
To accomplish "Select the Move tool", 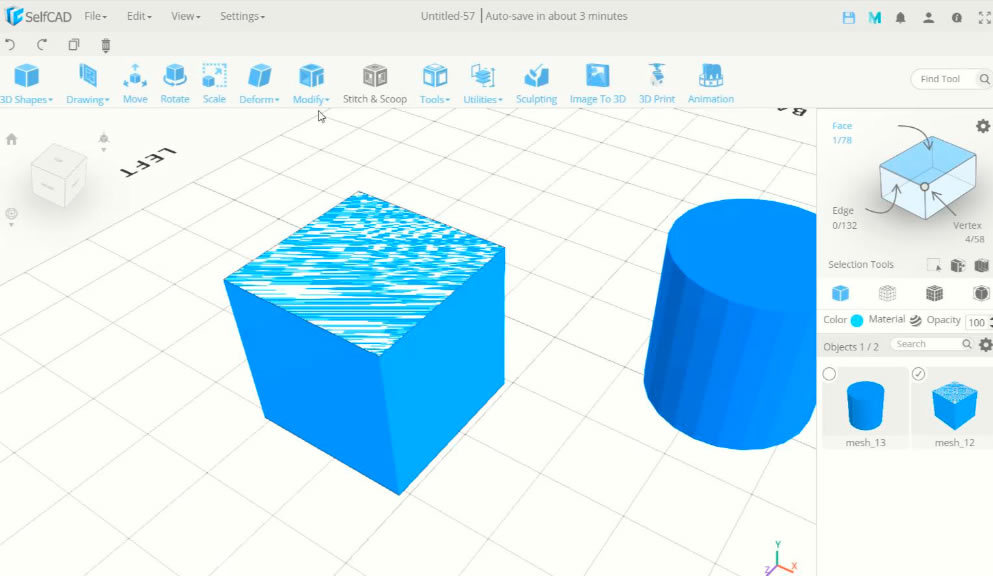I will pyautogui.click(x=135, y=84).
